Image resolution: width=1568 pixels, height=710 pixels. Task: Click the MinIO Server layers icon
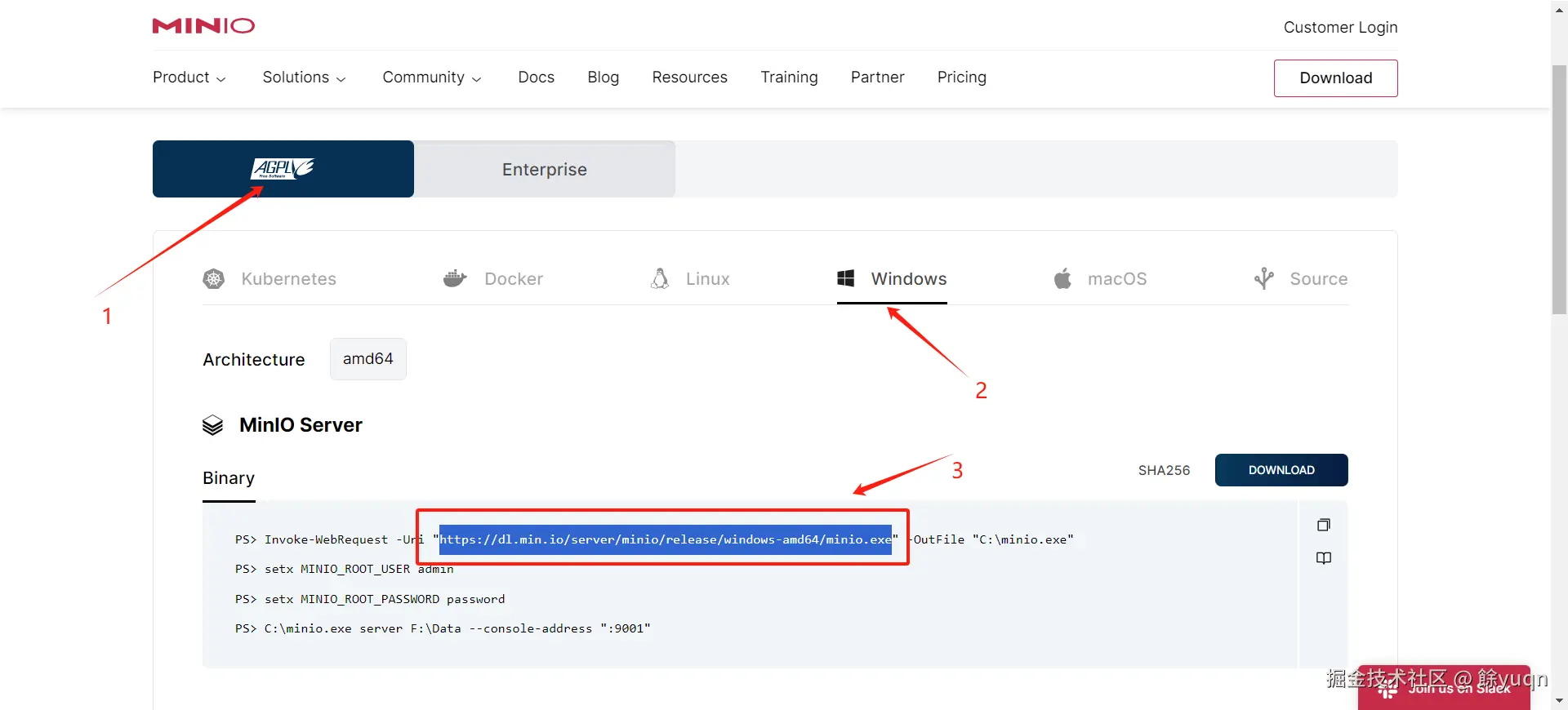click(212, 425)
